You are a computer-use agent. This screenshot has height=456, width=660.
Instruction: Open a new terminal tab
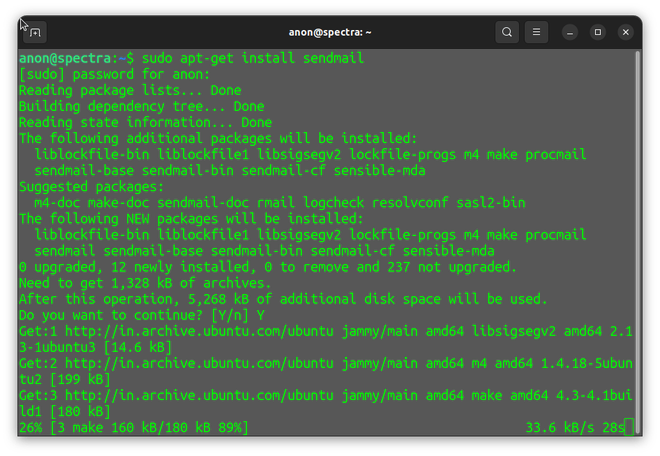(35, 32)
